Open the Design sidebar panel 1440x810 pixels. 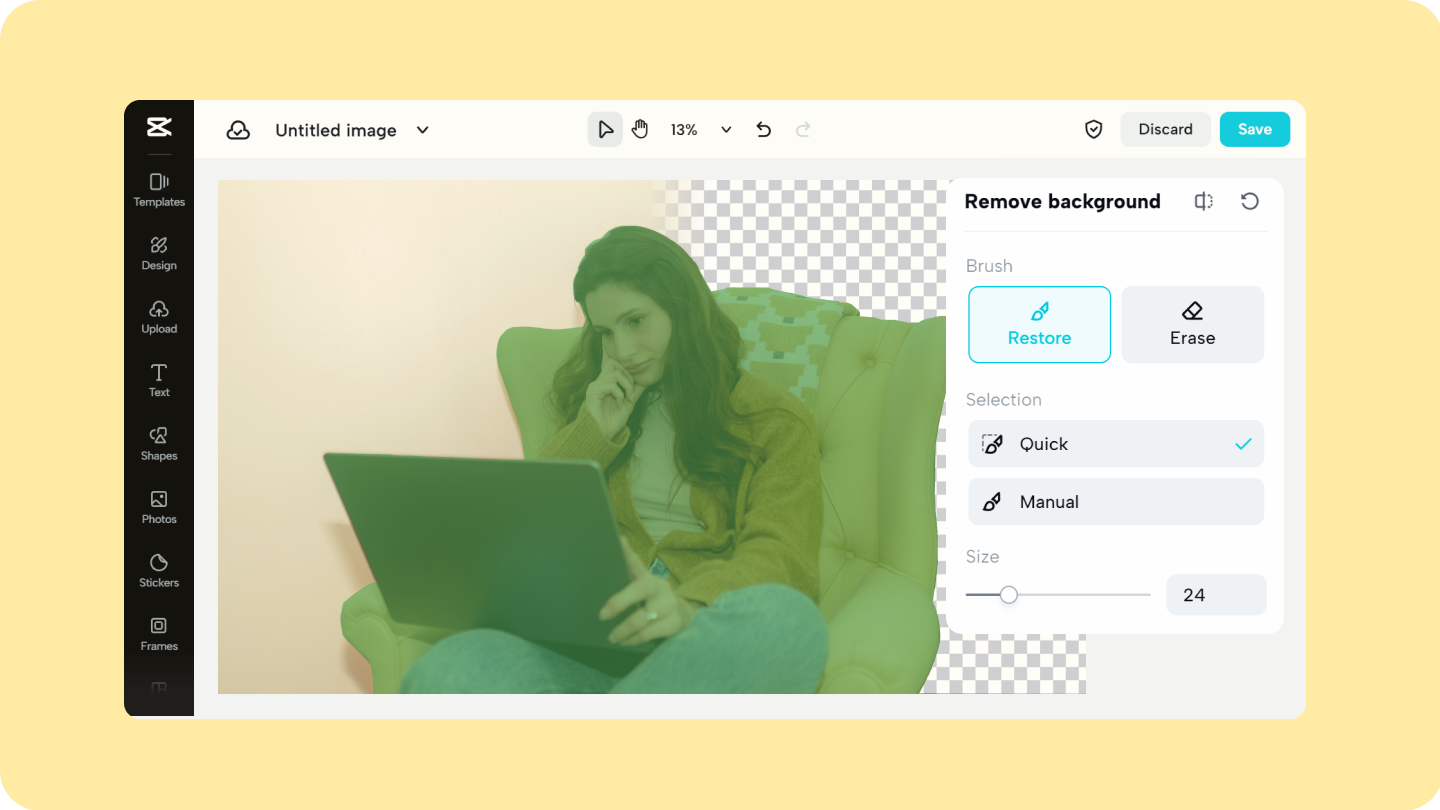159,253
